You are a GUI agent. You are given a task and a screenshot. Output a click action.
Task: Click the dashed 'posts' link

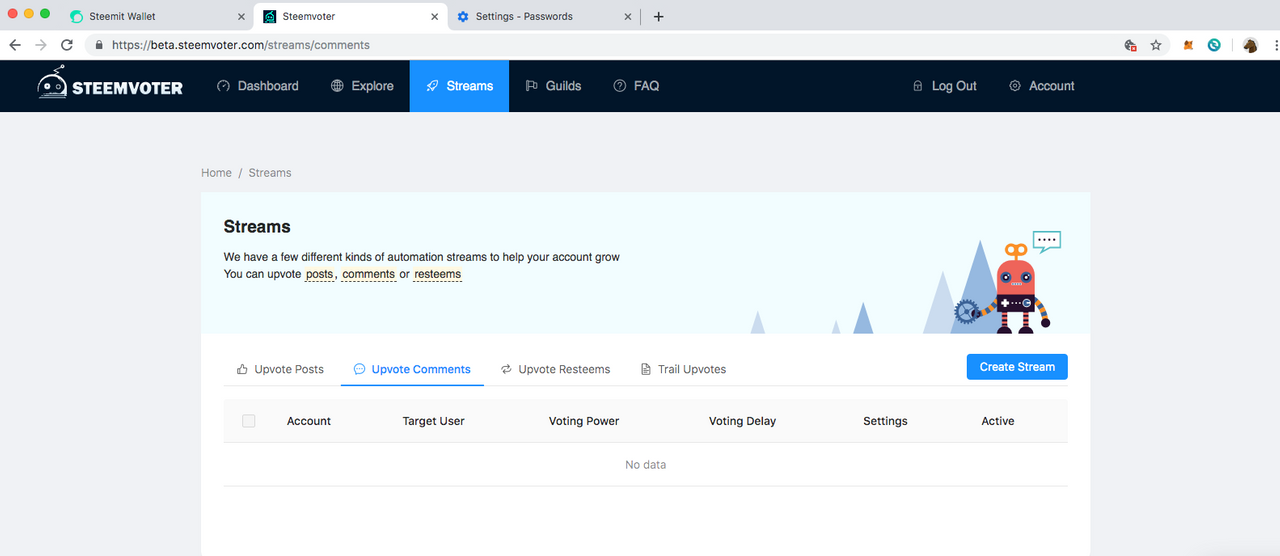coord(320,274)
